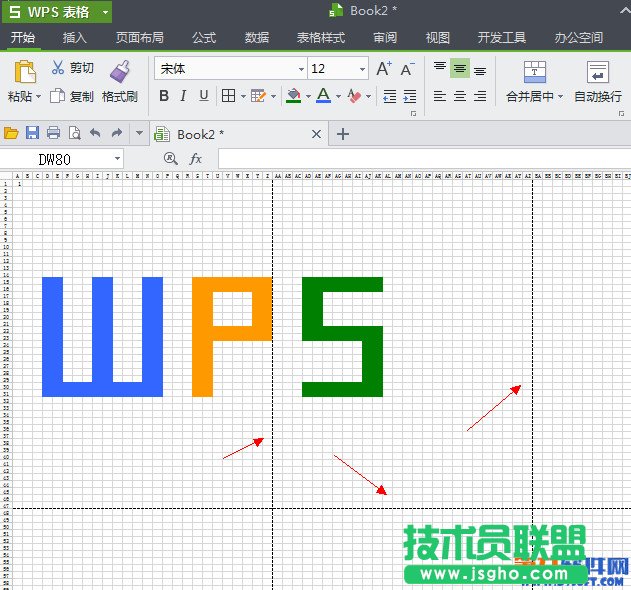Open file with folder icon
This screenshot has width=631, height=590.
pyautogui.click(x=11, y=132)
